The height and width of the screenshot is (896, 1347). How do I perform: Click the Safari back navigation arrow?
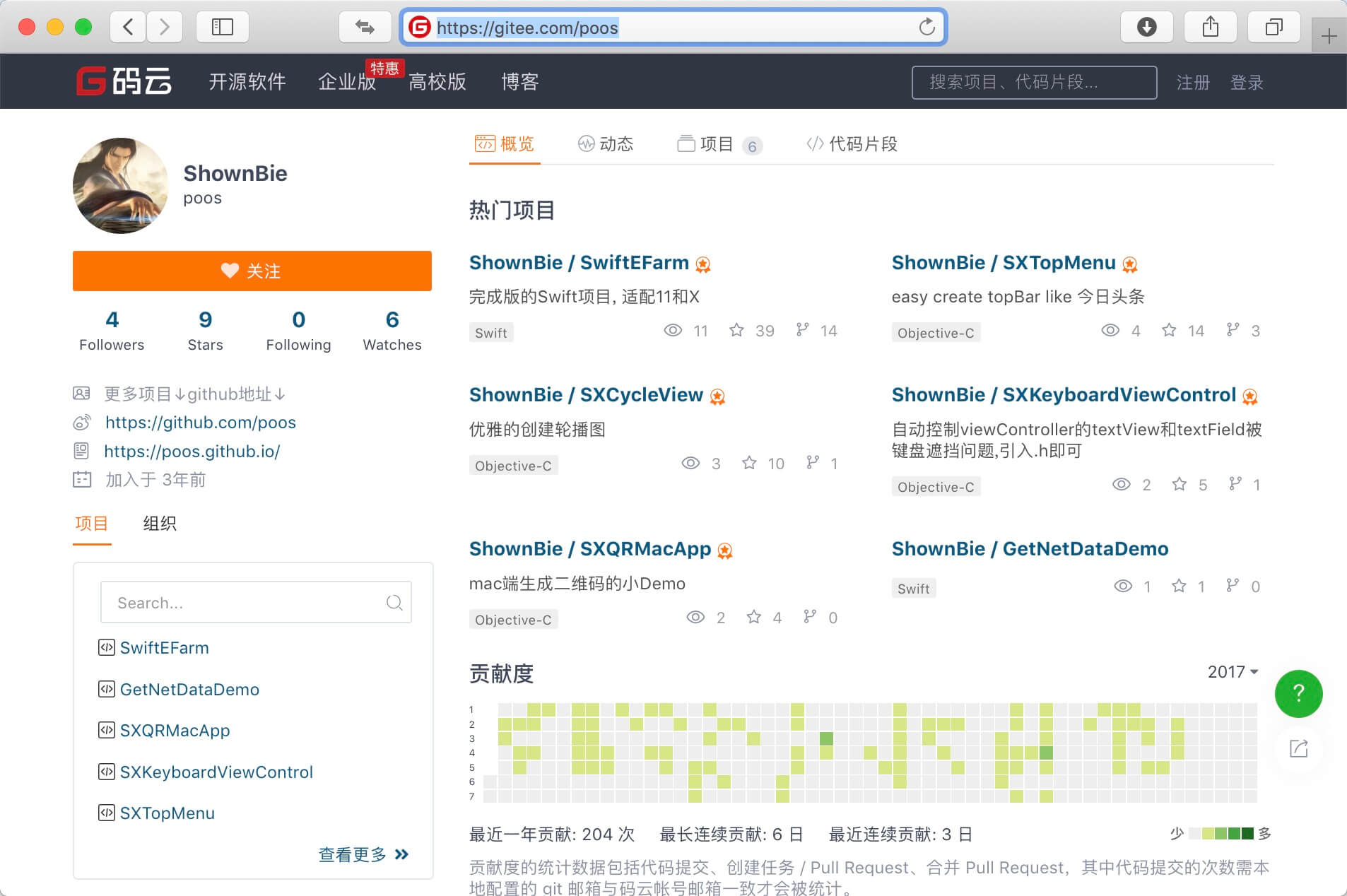tap(128, 28)
